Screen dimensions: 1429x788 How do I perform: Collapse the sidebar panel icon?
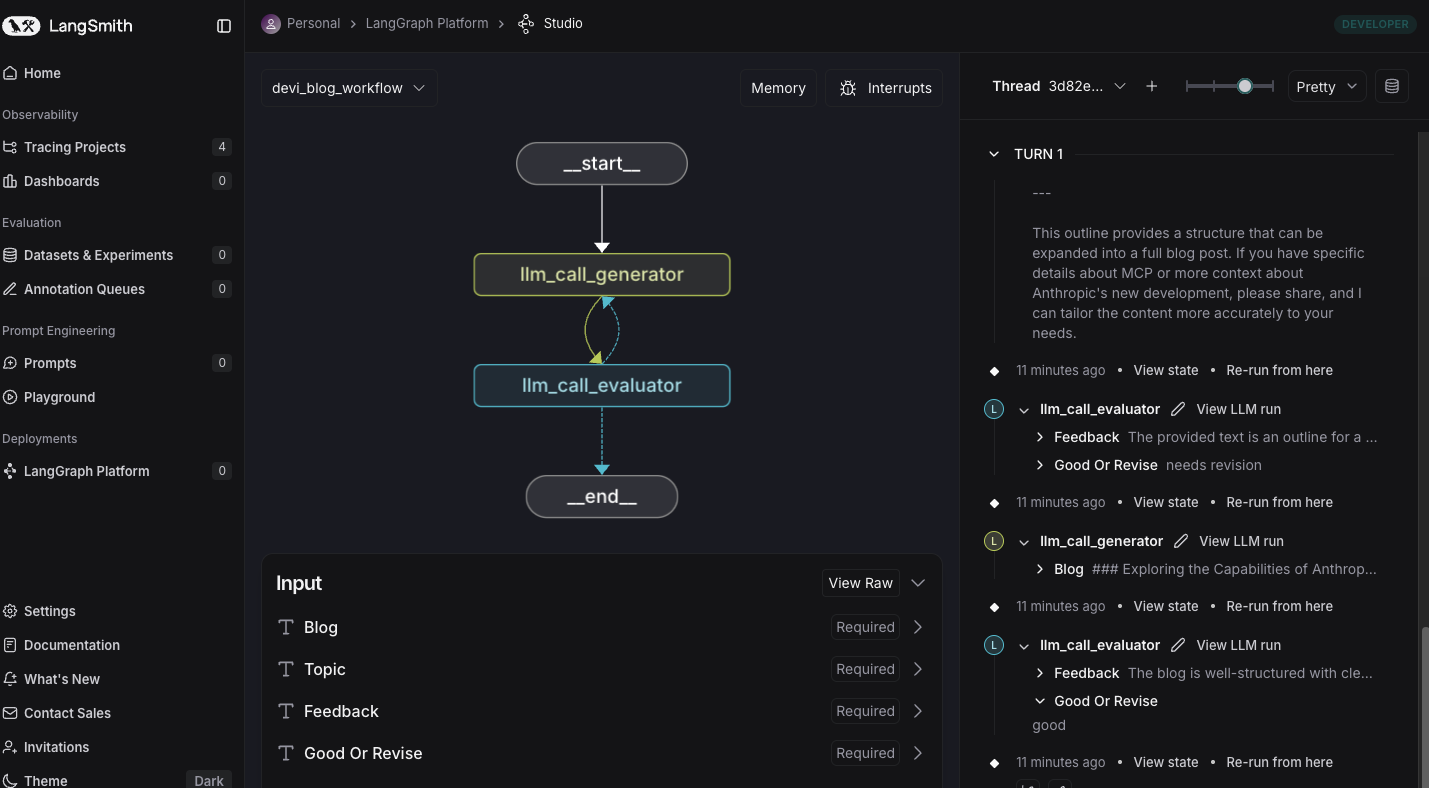[x=224, y=26]
